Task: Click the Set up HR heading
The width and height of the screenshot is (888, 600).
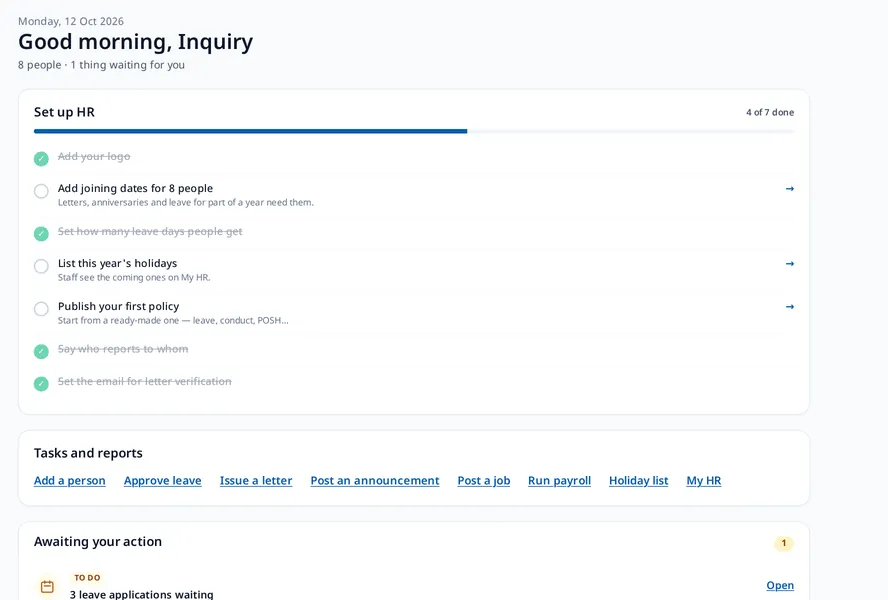Action: click(x=65, y=112)
